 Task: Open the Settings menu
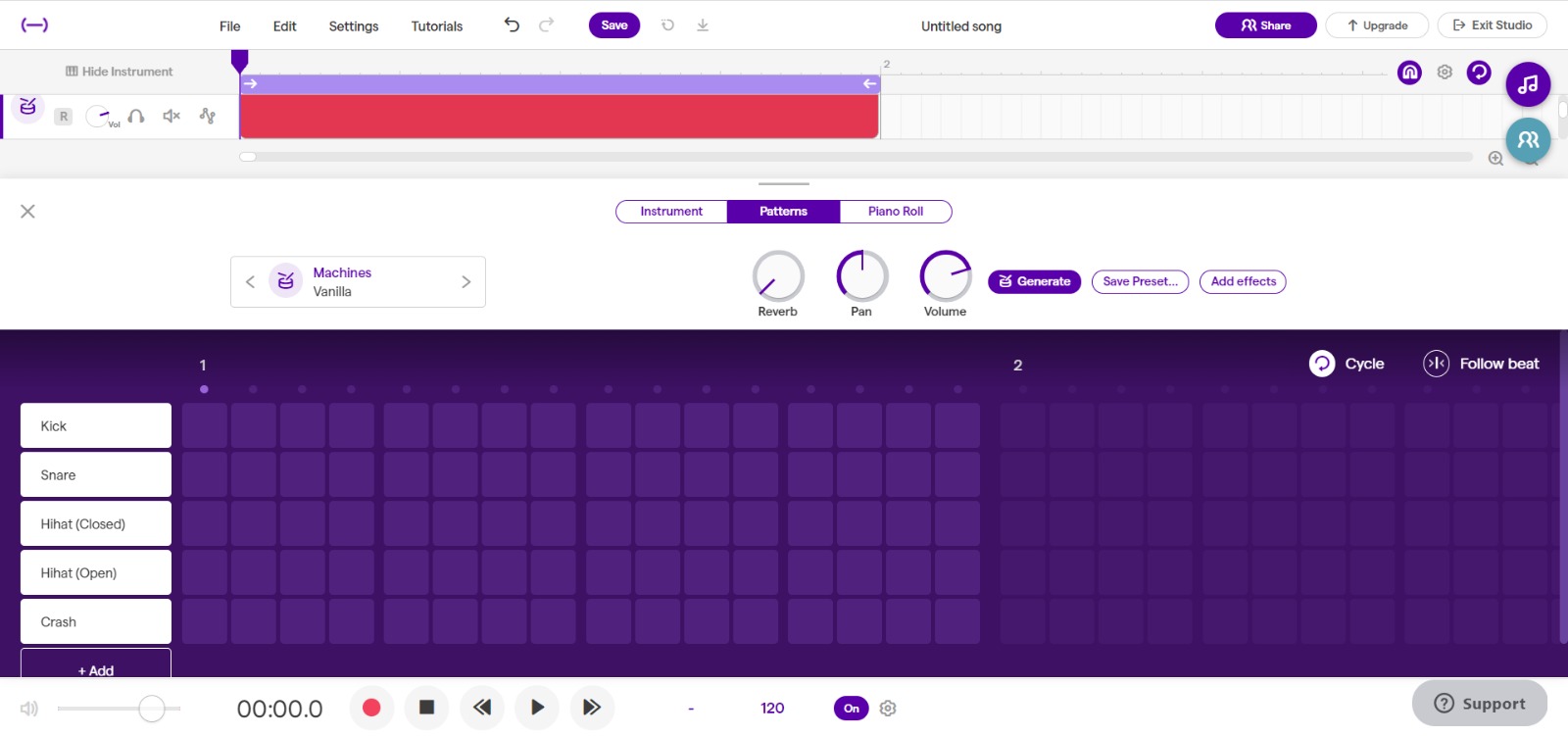click(x=354, y=26)
